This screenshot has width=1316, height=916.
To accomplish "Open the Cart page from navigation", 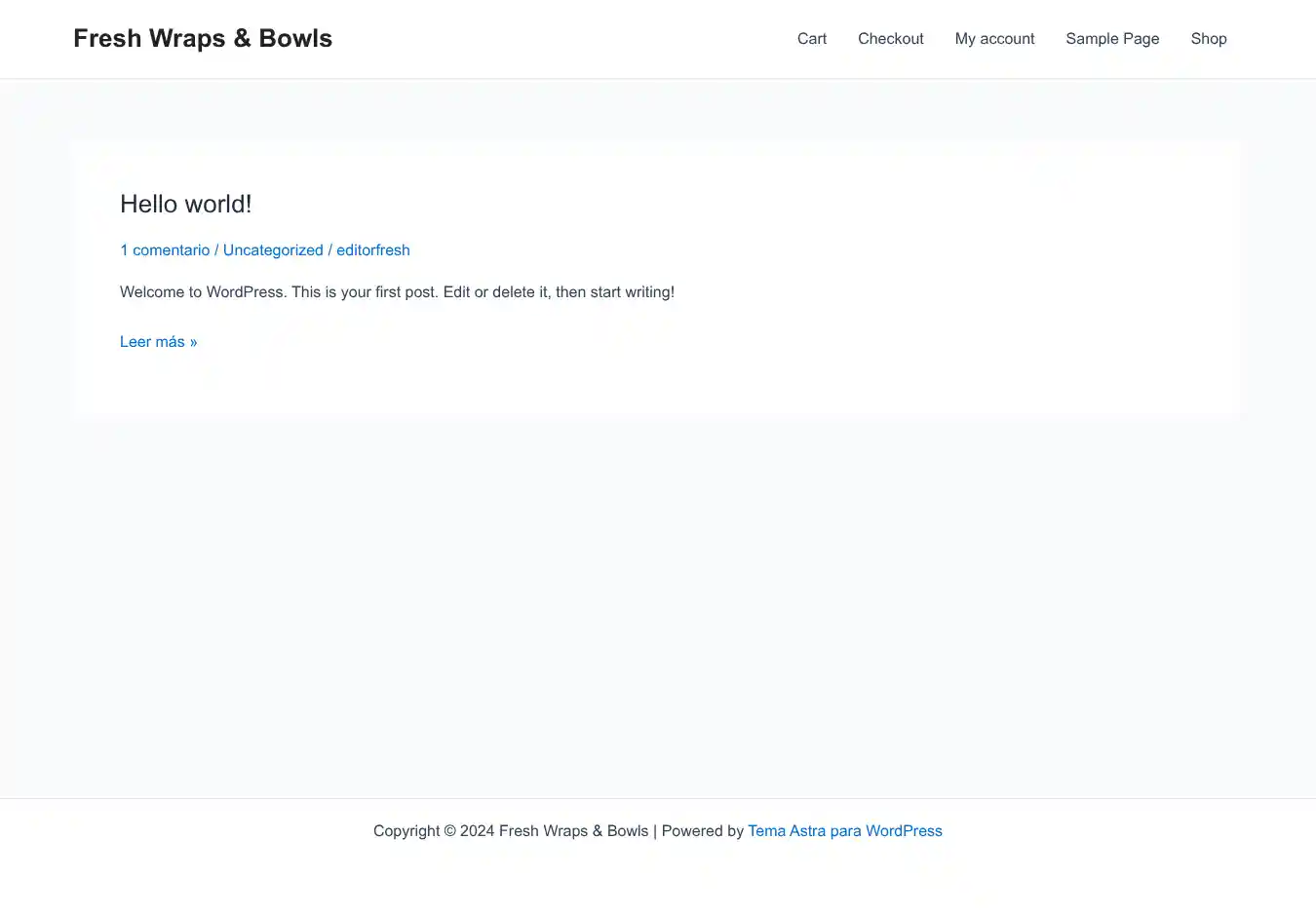I will click(x=811, y=39).
